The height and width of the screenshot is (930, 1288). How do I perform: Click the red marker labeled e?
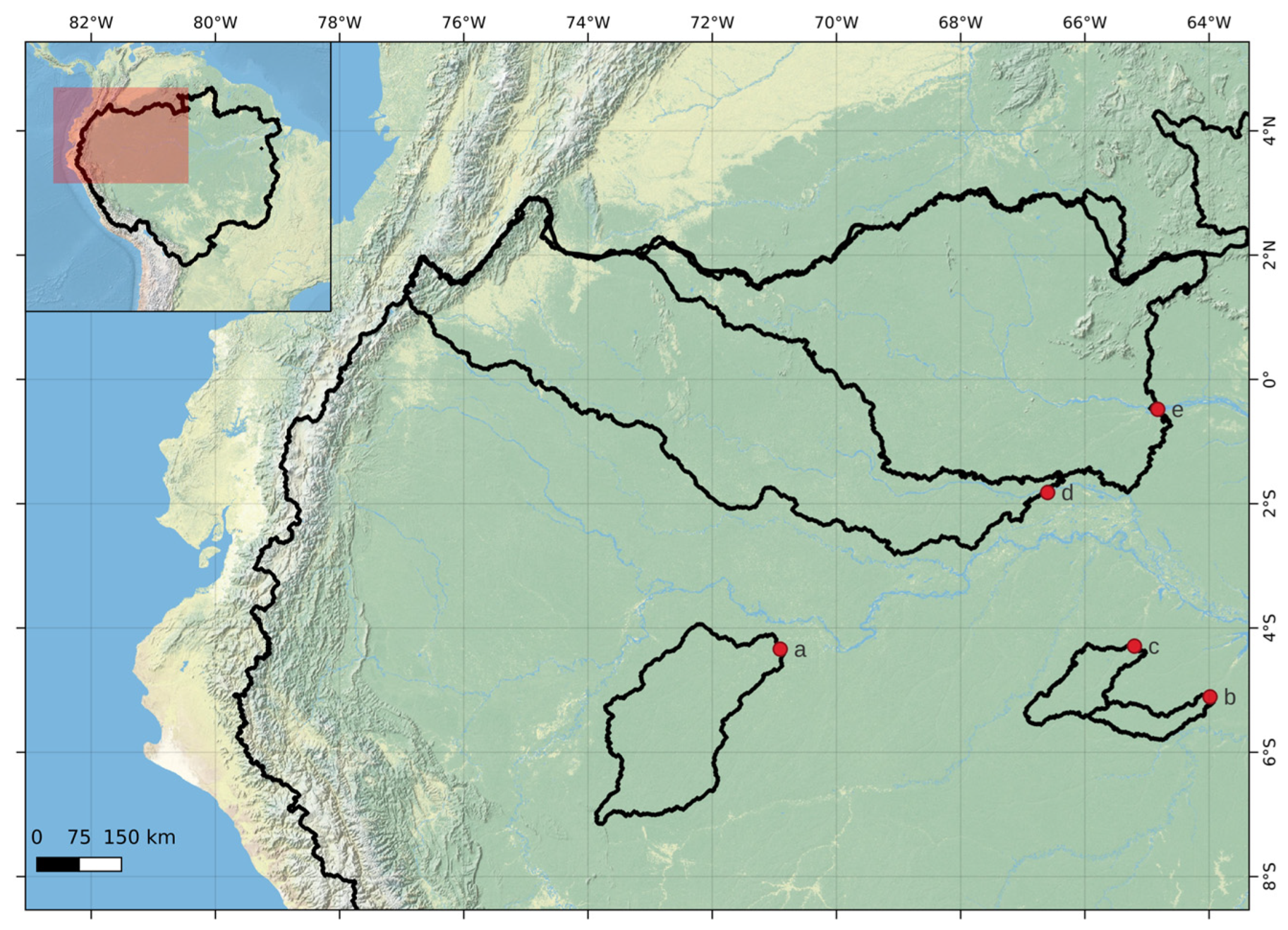coord(1157,409)
